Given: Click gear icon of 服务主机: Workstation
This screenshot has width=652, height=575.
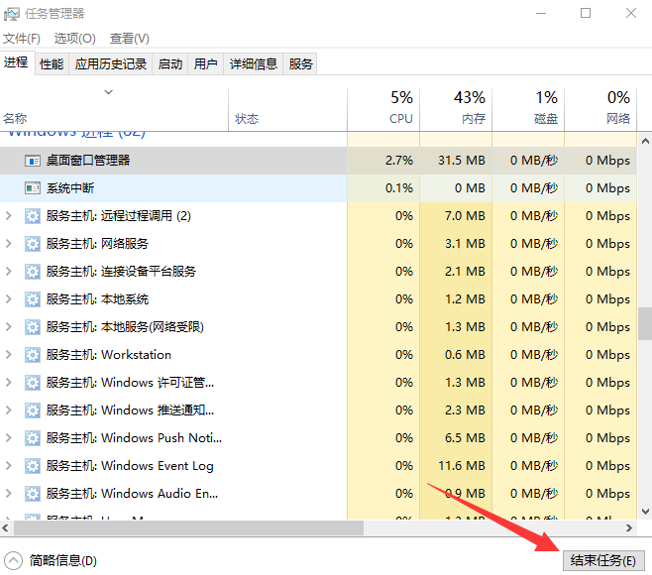Looking at the screenshot, I should (x=32, y=355).
